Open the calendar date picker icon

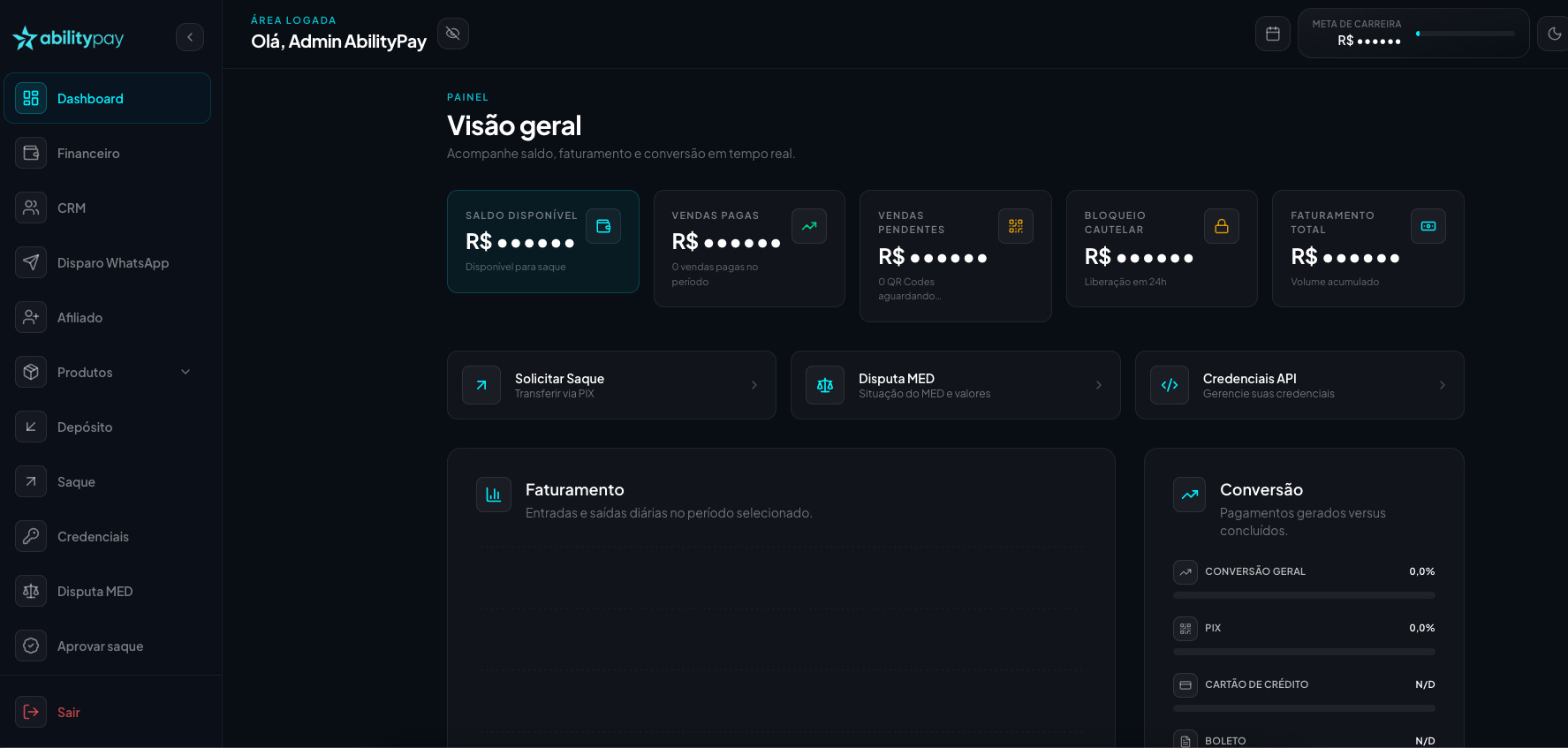[1273, 34]
